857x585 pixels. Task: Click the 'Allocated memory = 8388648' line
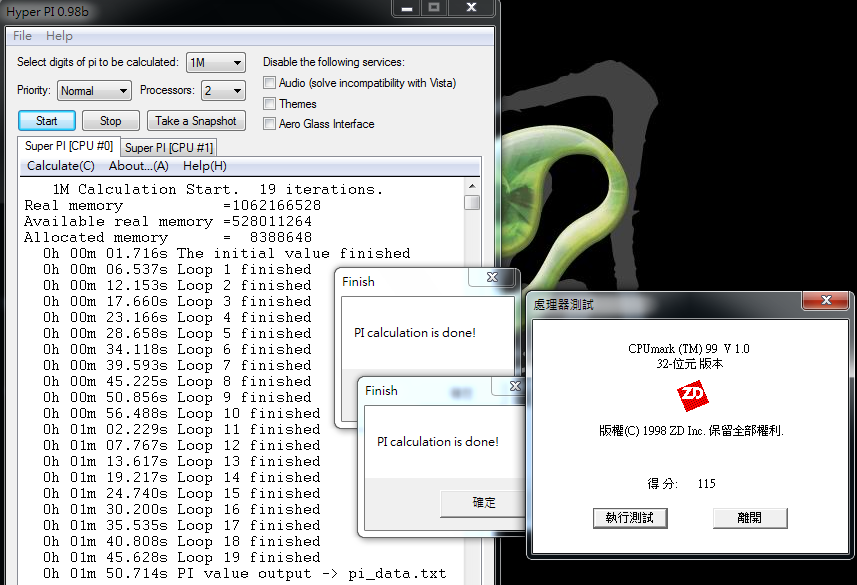168,237
